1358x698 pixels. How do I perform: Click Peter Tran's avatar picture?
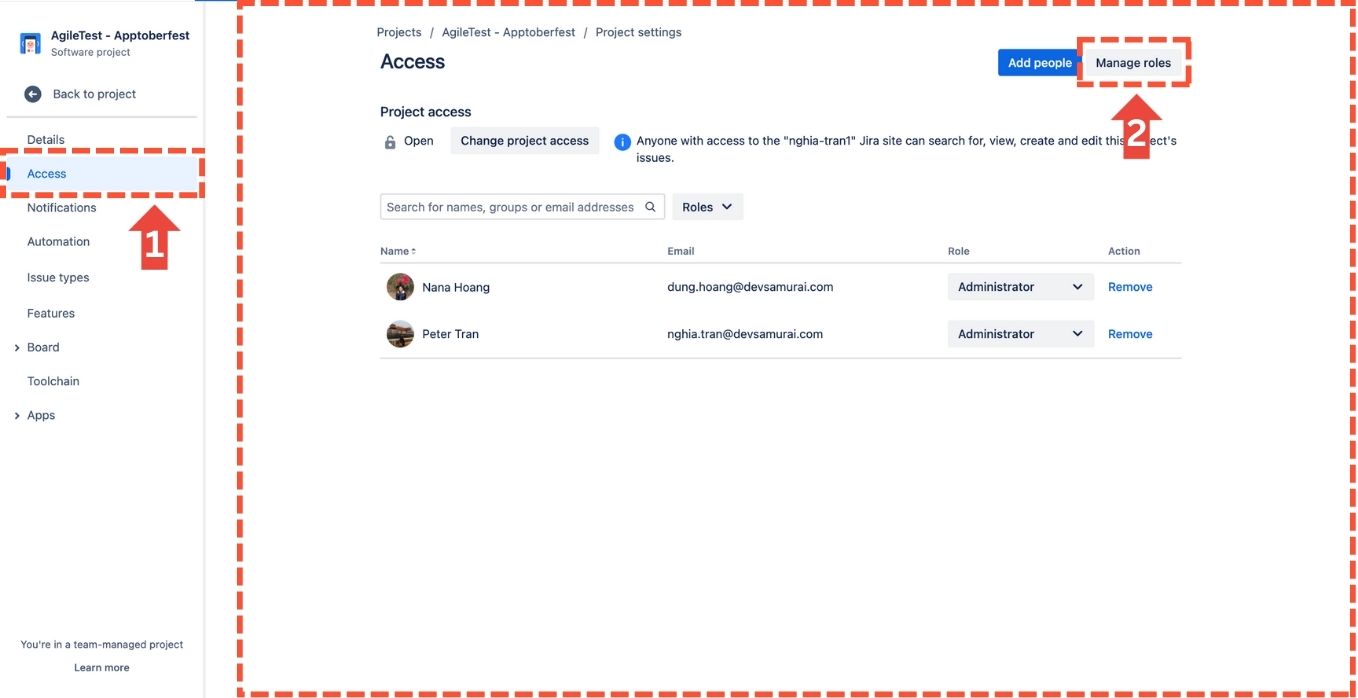pos(400,334)
